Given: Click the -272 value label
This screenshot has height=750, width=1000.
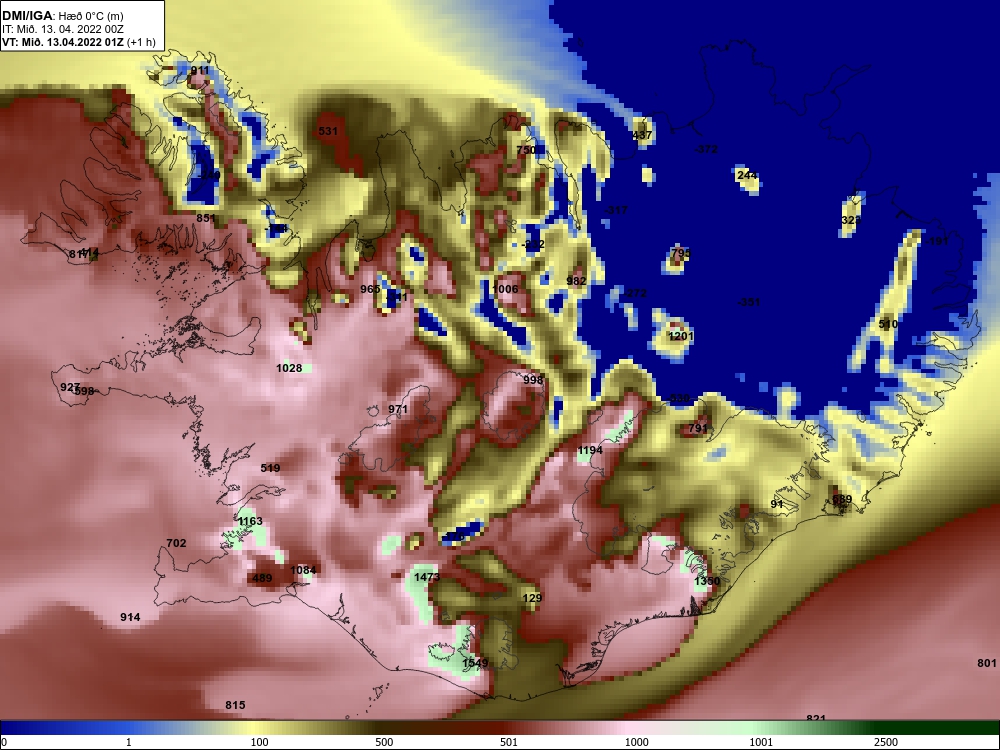Looking at the screenshot, I should [x=635, y=293].
